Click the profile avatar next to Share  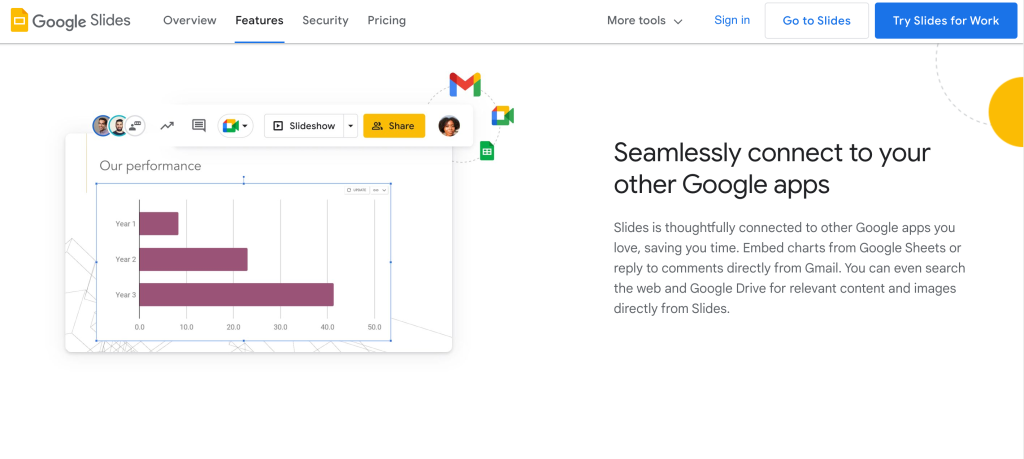pos(449,126)
